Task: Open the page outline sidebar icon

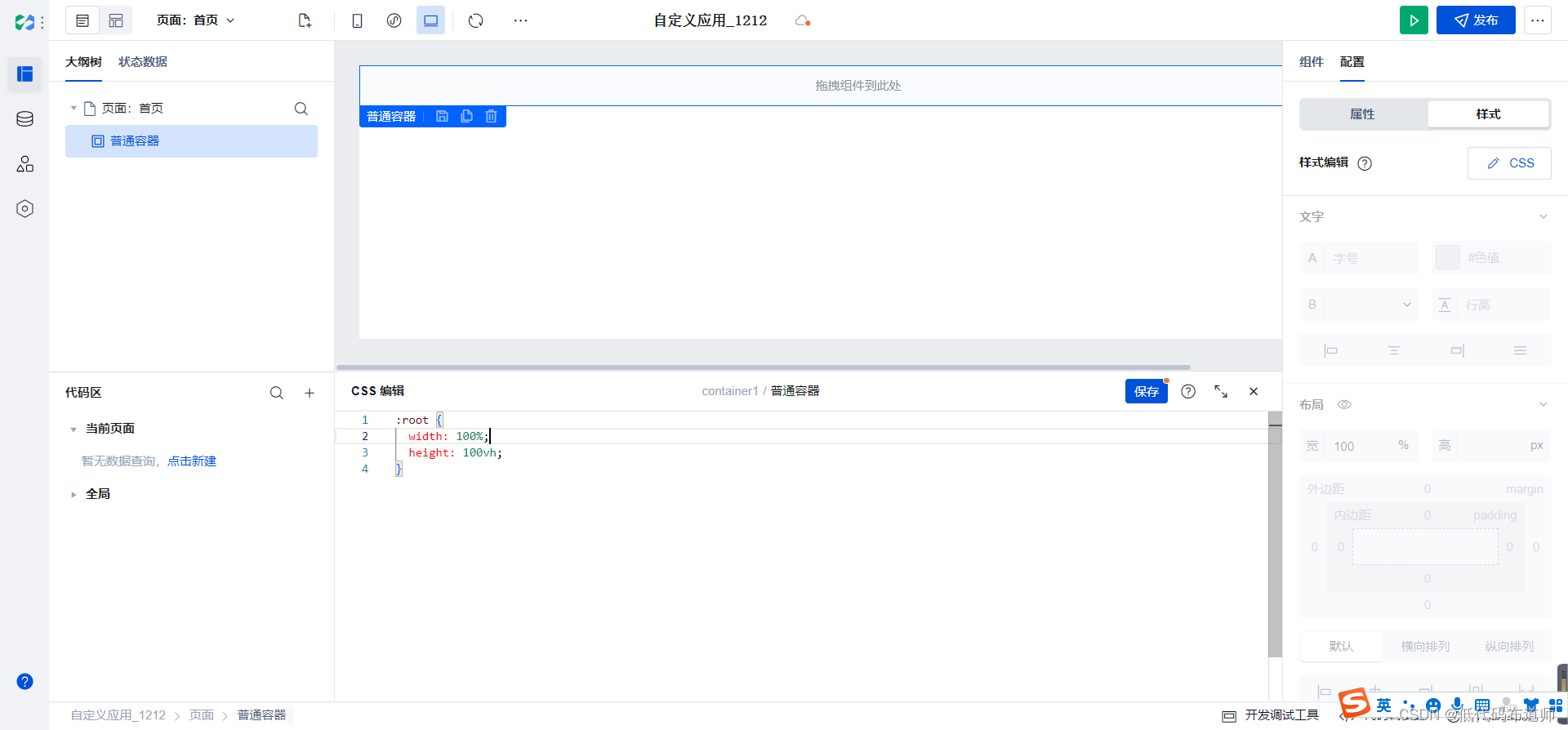Action: (x=24, y=74)
